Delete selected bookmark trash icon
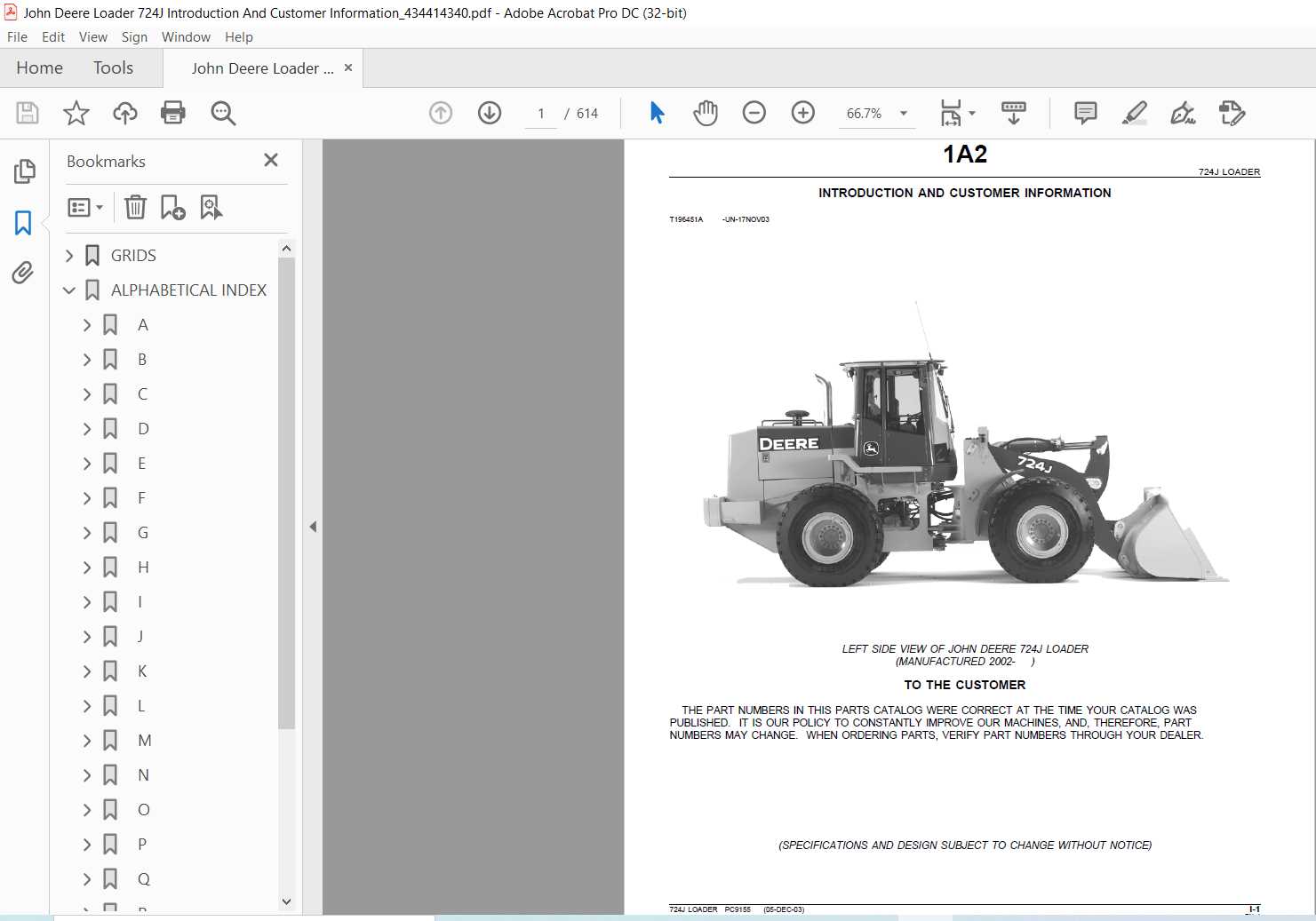 pos(135,207)
